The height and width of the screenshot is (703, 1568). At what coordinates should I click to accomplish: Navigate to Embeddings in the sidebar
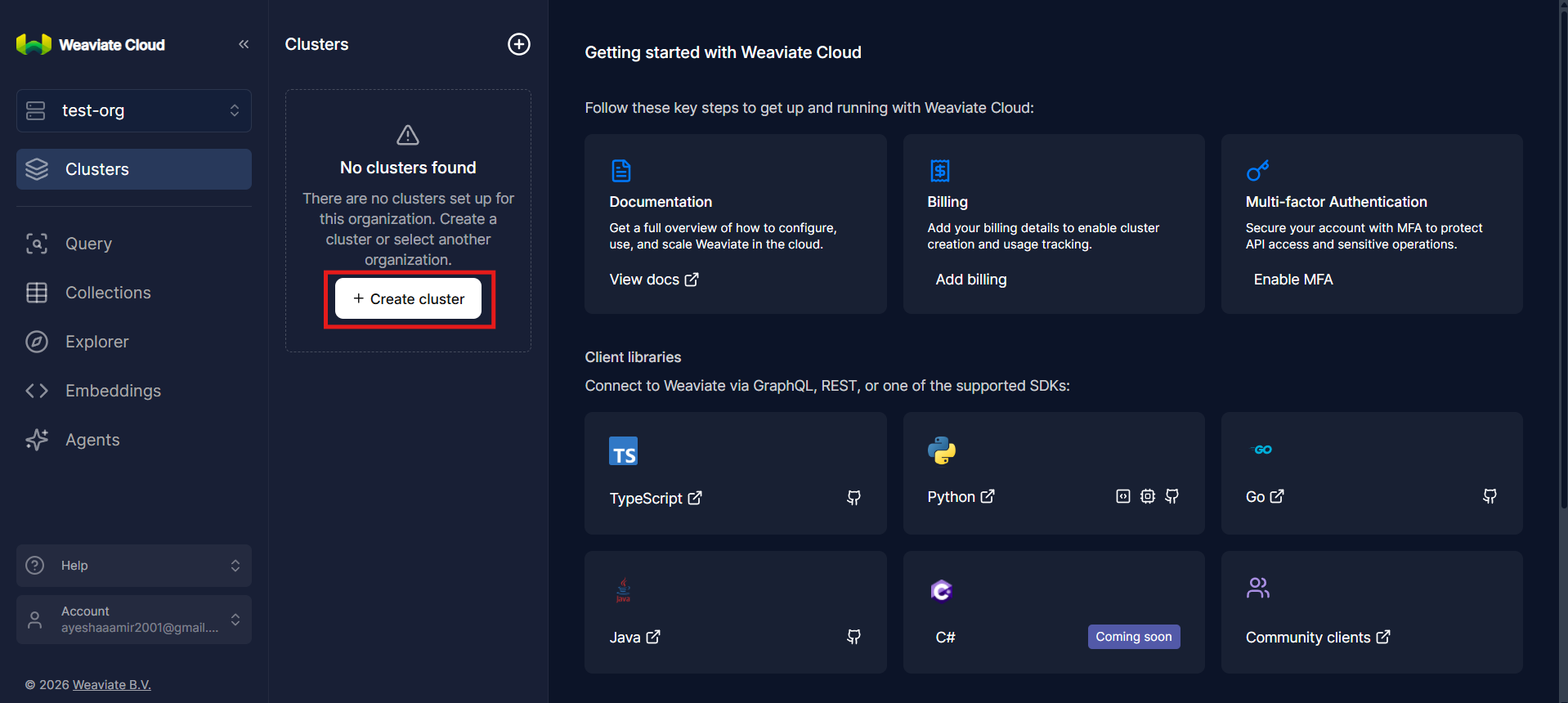pos(113,391)
